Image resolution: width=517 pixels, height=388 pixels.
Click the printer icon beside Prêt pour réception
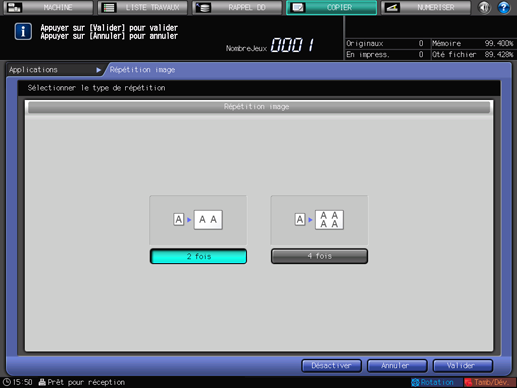click(x=42, y=382)
